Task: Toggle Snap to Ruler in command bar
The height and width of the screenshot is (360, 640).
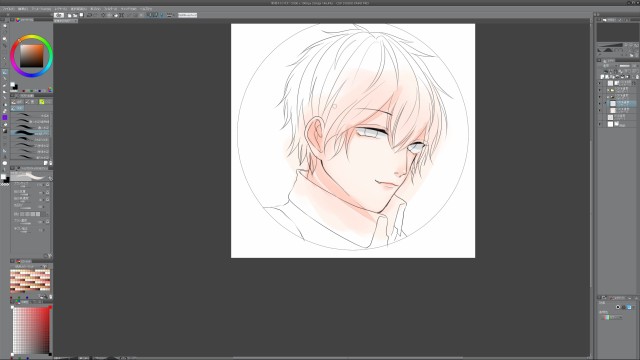Action: 149,15
